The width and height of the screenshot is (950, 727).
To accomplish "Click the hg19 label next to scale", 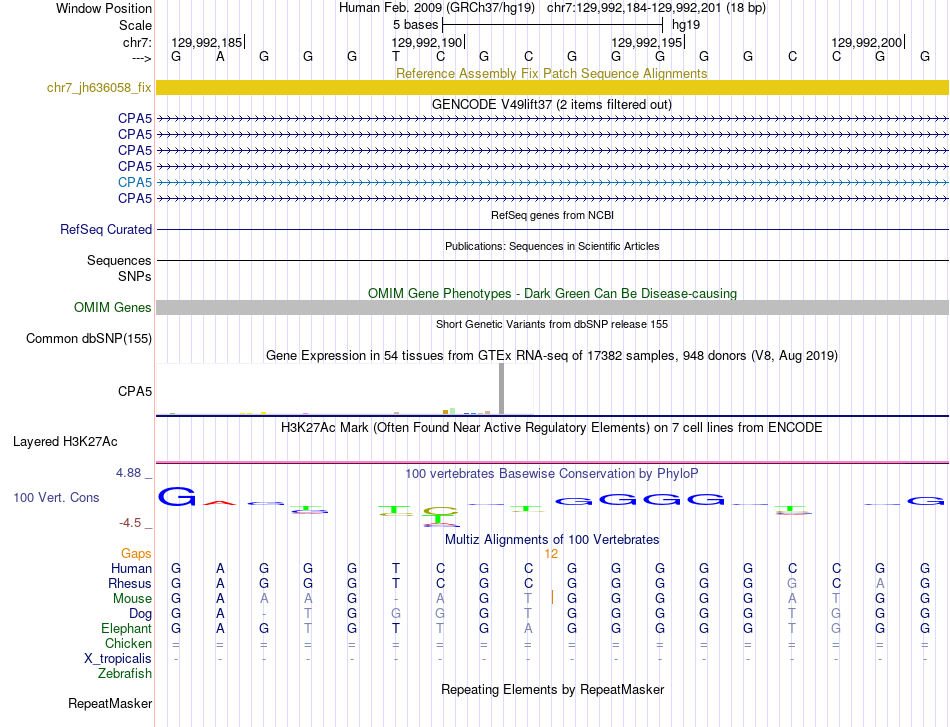I will click(686, 25).
